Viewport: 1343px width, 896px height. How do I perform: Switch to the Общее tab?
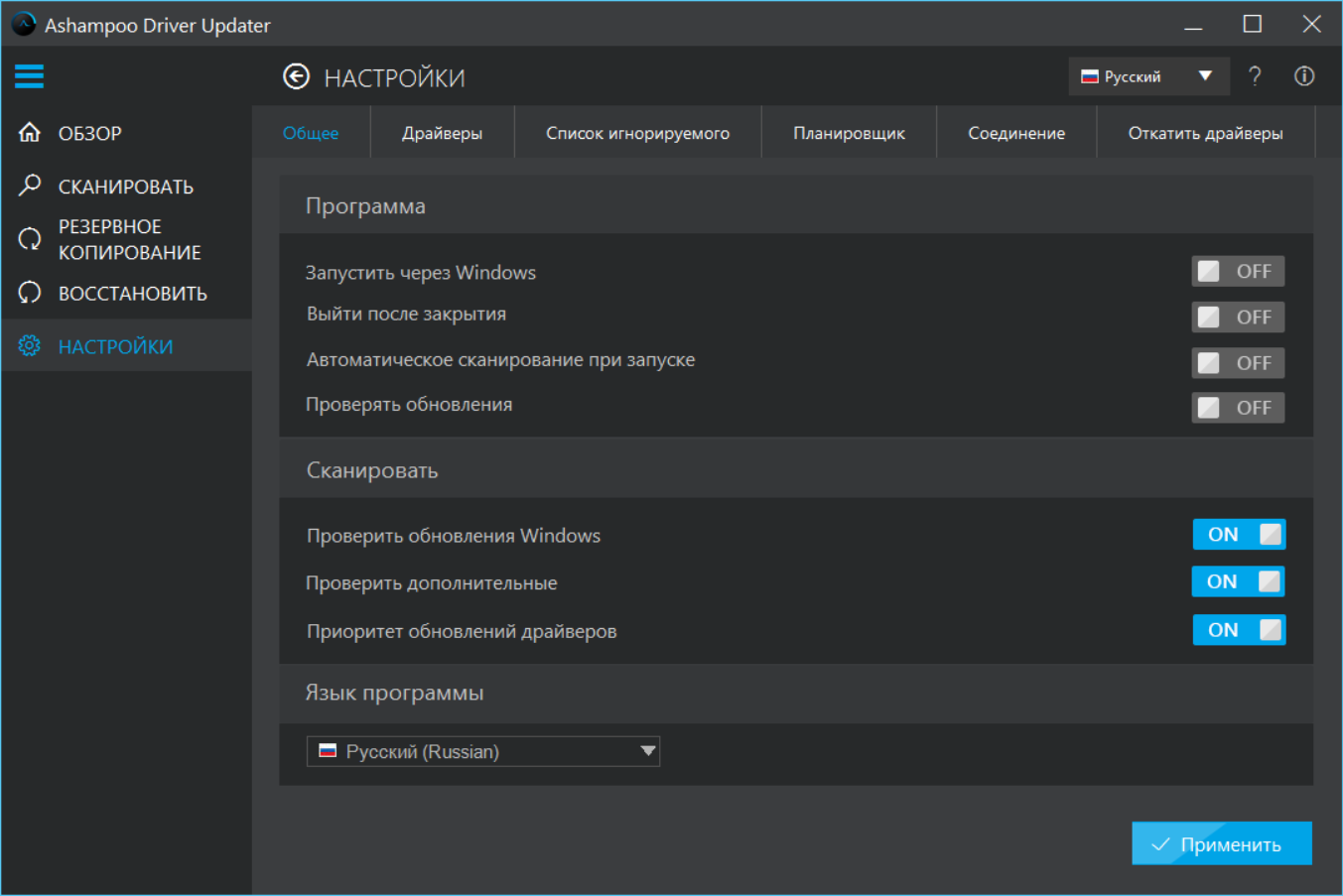point(311,133)
